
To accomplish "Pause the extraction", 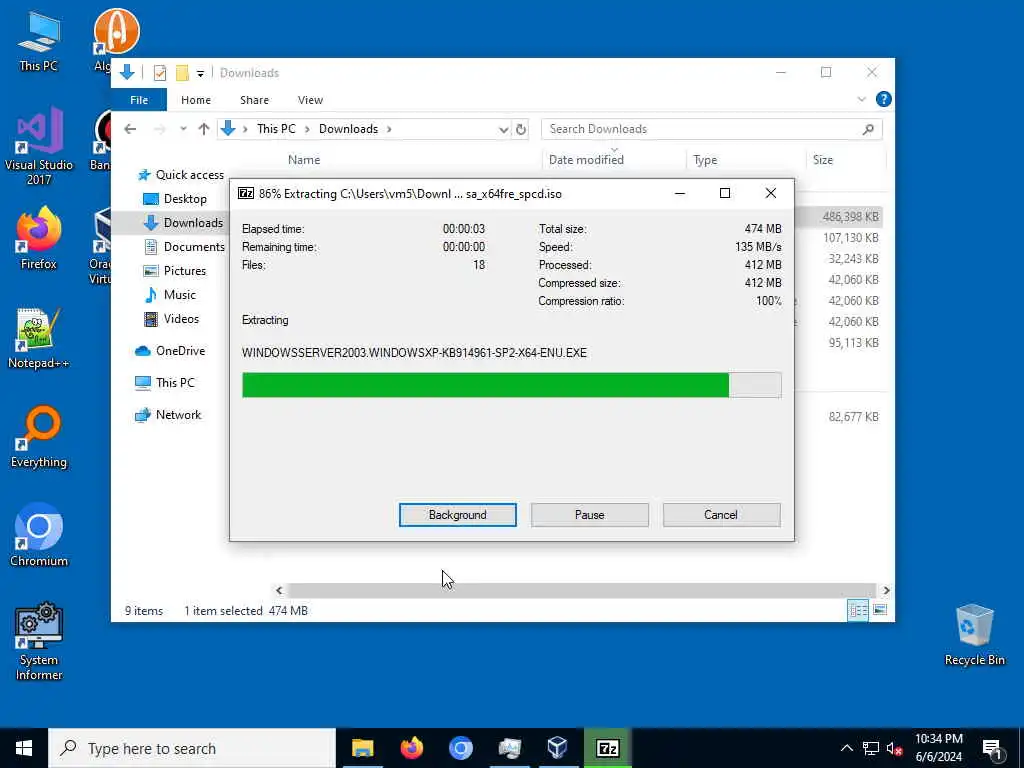I will 590,515.
